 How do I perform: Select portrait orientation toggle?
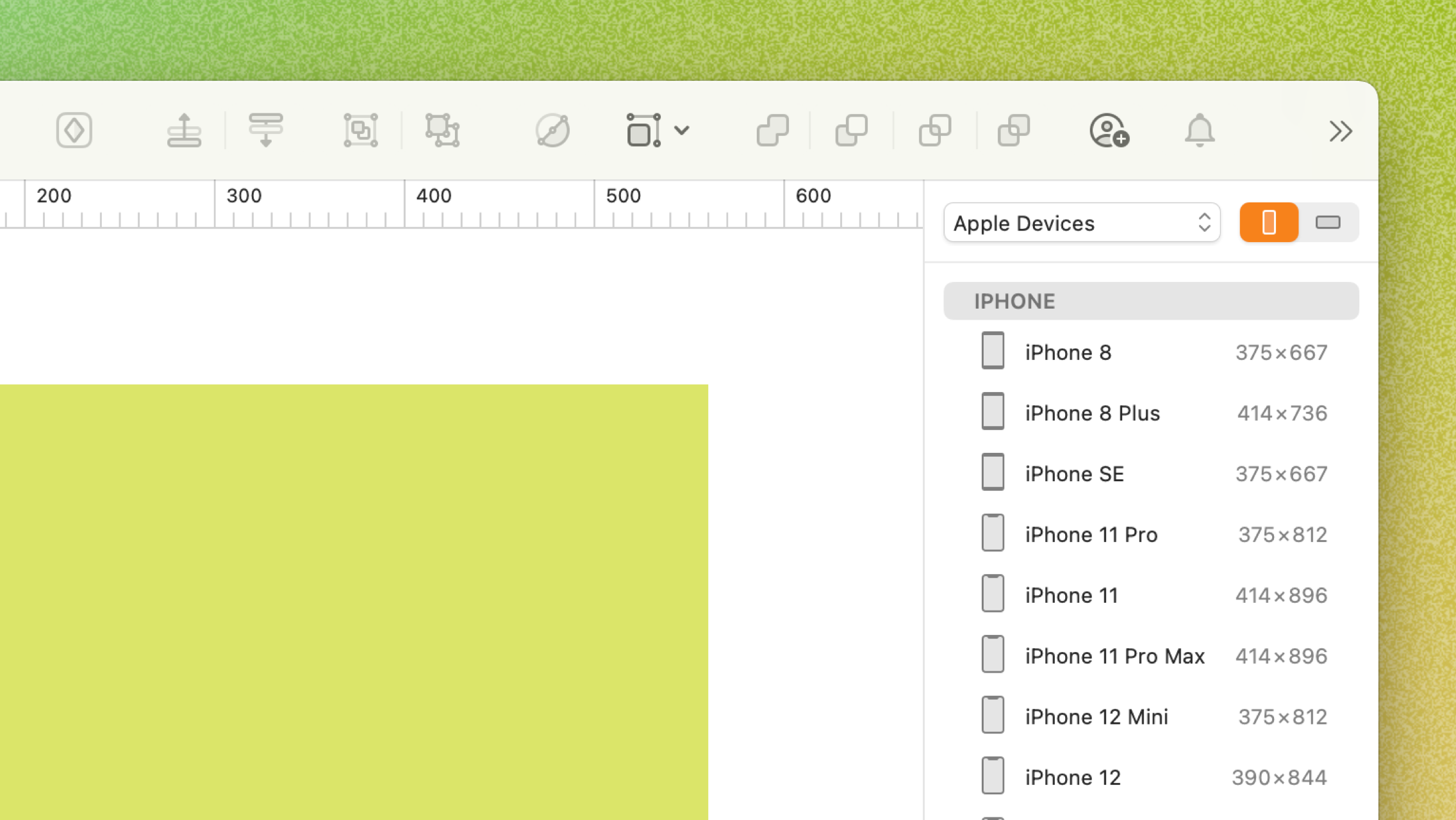tap(1269, 223)
